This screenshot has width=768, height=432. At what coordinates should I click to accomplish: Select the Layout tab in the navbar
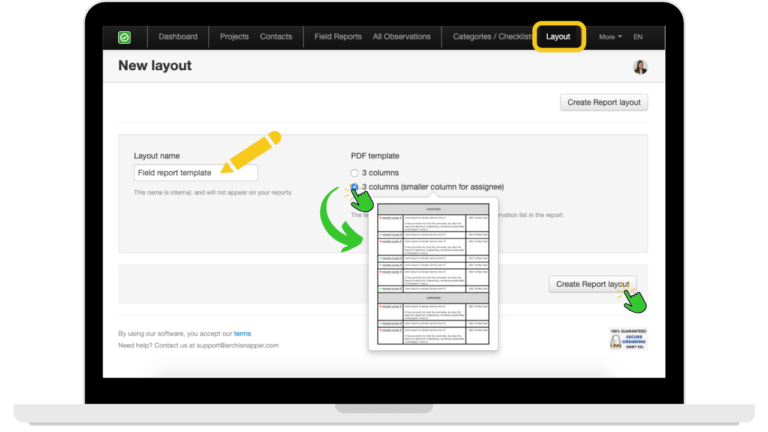coord(558,37)
